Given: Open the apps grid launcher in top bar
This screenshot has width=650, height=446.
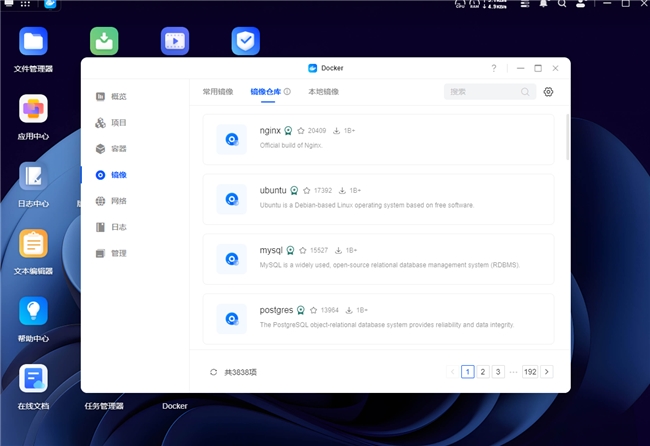Looking at the screenshot, I should (25, 4).
